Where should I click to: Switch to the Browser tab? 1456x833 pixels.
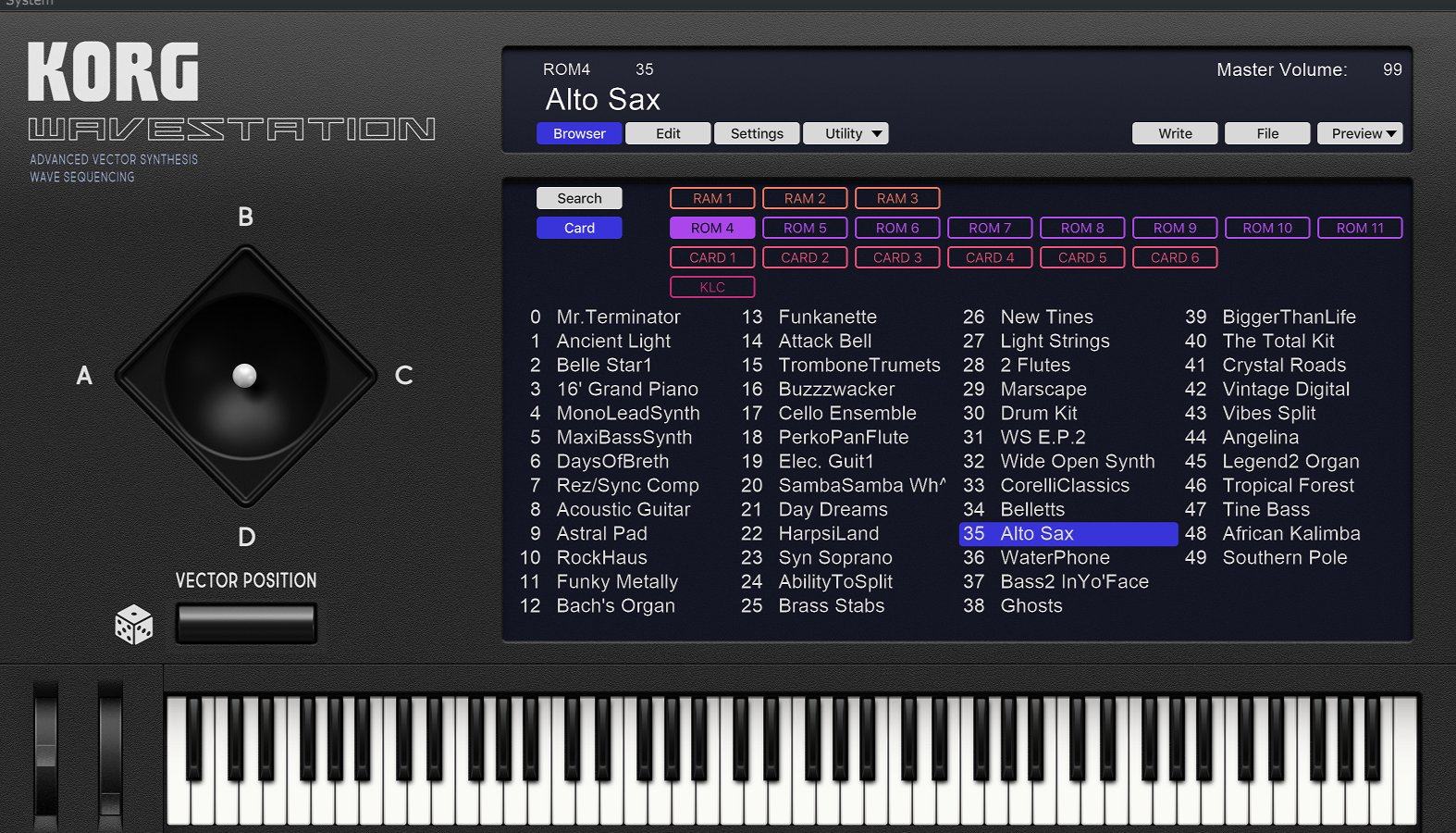[x=579, y=133]
